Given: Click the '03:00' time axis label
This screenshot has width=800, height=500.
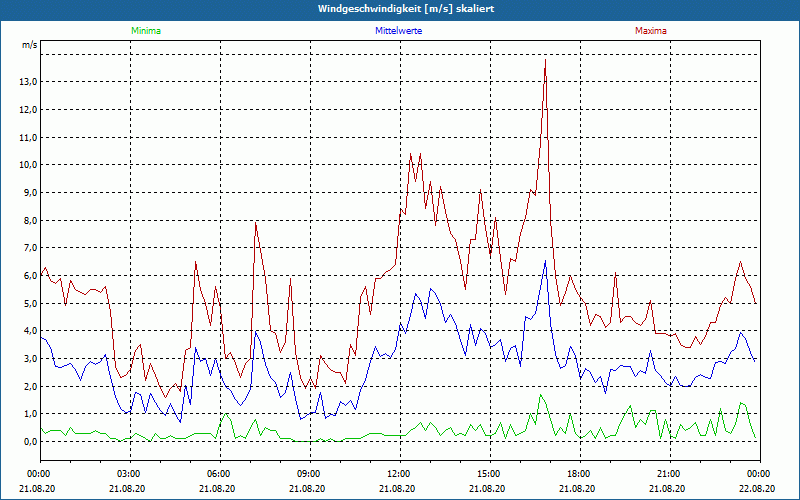Looking at the screenshot, I should click(x=127, y=474).
